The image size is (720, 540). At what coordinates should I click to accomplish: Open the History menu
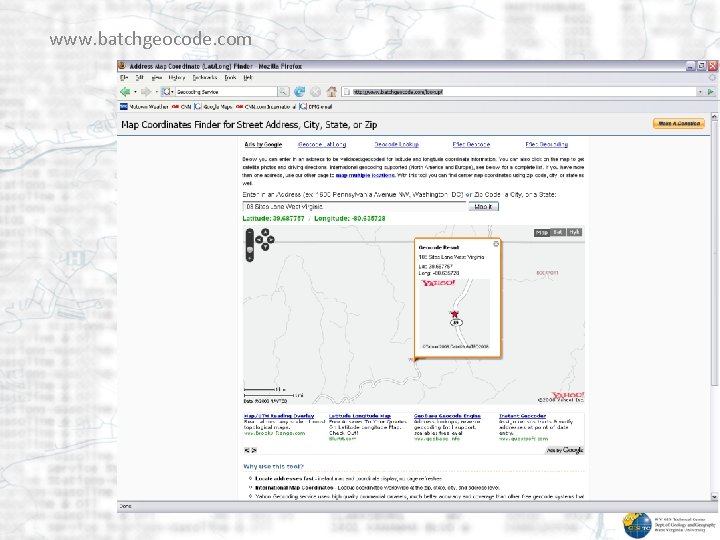[177, 78]
